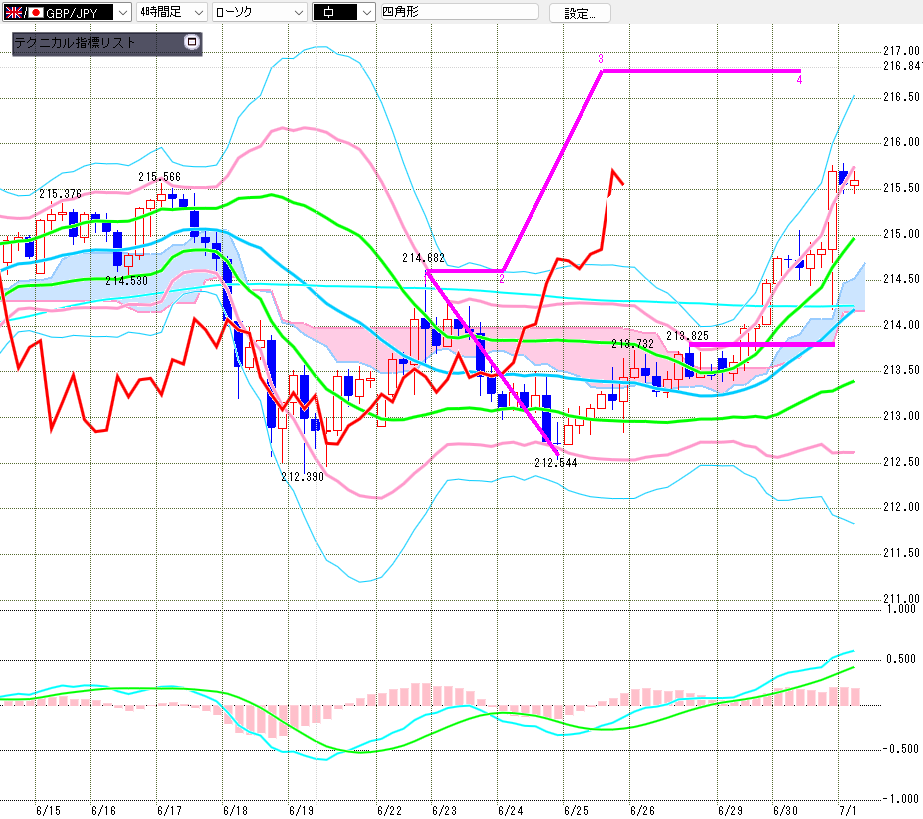The height and width of the screenshot is (819, 923).
Task: Click the 四角形 shape field
Action: click(459, 12)
